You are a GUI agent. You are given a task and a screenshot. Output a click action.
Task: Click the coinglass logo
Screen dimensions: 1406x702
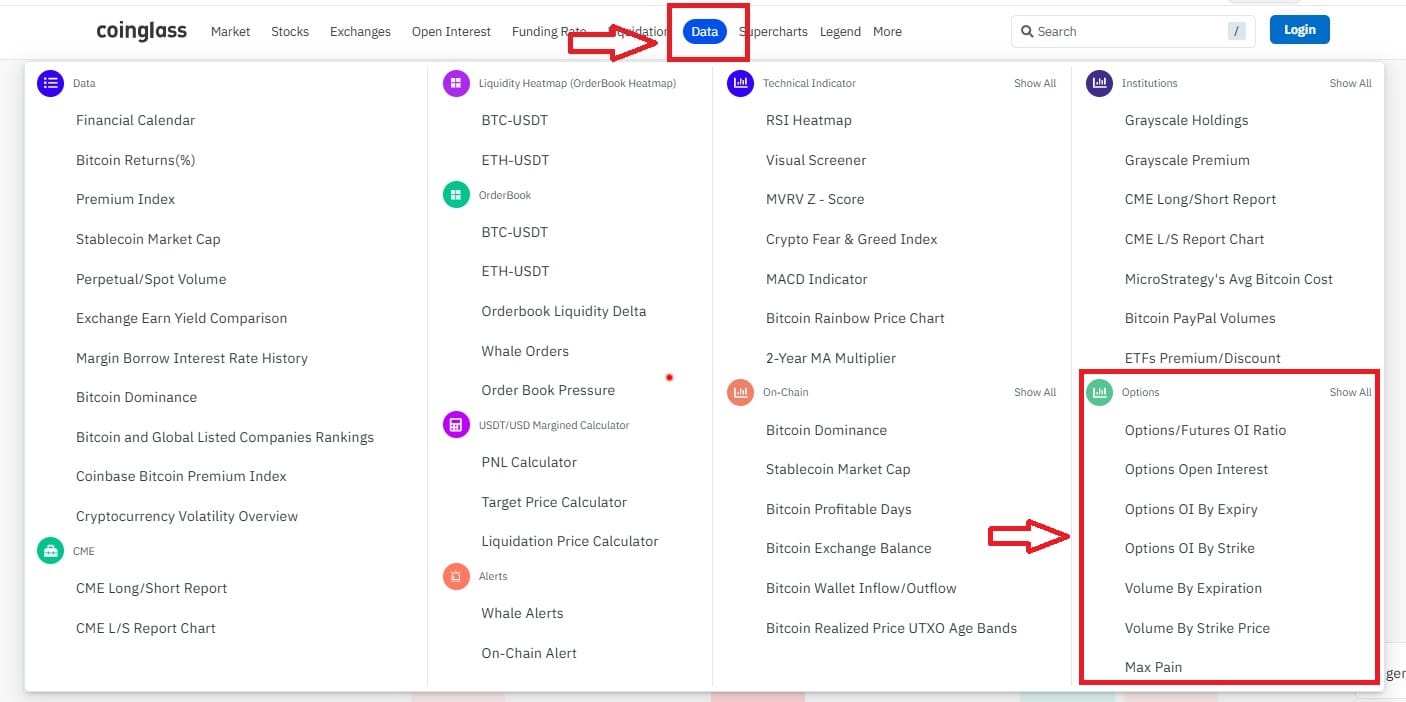click(141, 31)
